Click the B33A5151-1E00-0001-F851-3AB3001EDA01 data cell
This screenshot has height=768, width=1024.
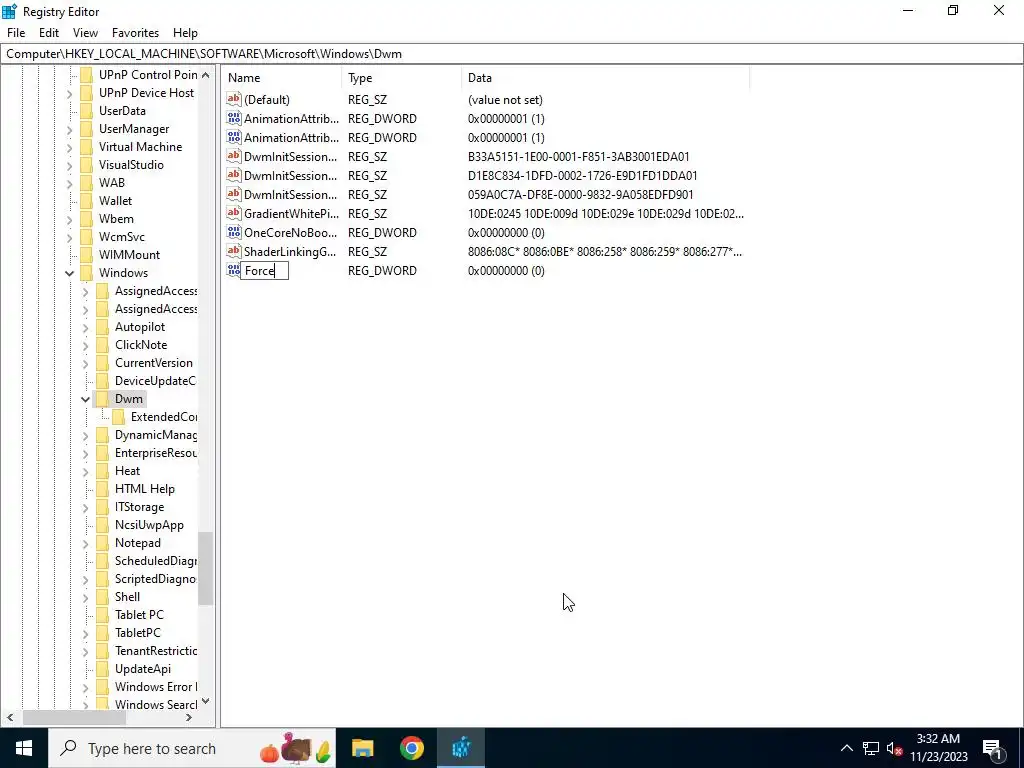pos(579,157)
